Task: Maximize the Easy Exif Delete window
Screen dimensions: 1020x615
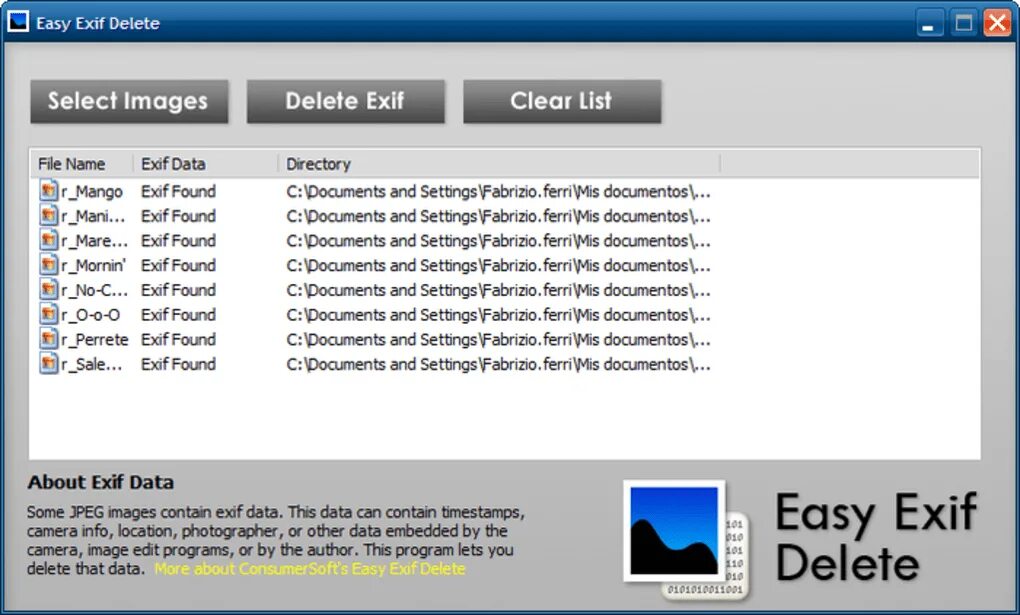Action: (x=963, y=23)
